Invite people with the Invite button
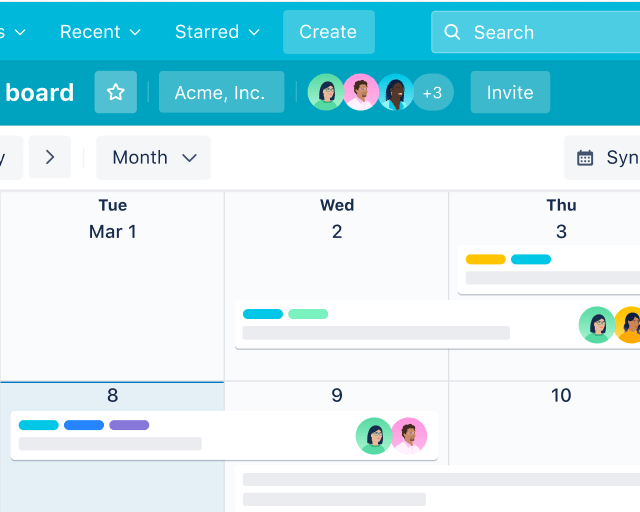 click(510, 92)
